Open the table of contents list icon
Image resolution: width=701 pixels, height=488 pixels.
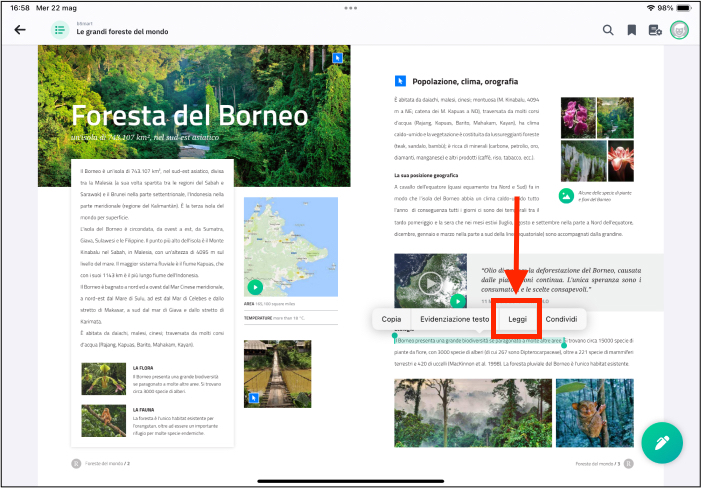pyautogui.click(x=60, y=30)
